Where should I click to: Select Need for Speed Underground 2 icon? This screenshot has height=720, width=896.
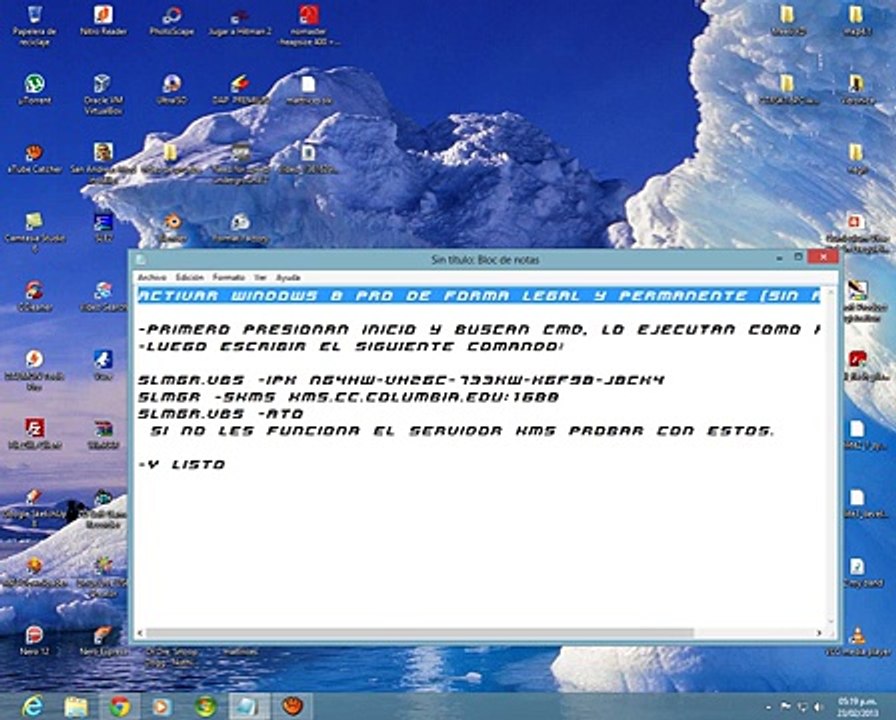click(240, 163)
